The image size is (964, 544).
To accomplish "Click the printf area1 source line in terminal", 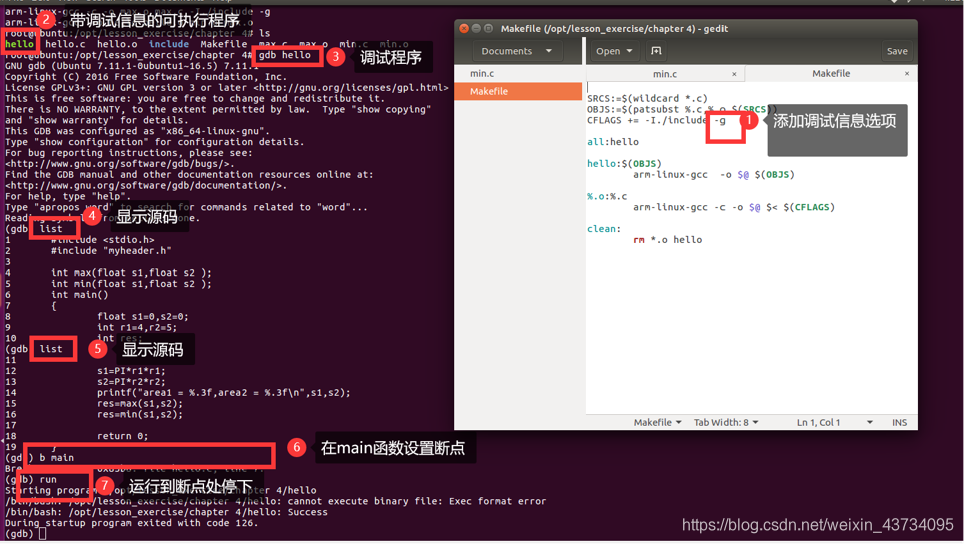I will [224, 393].
